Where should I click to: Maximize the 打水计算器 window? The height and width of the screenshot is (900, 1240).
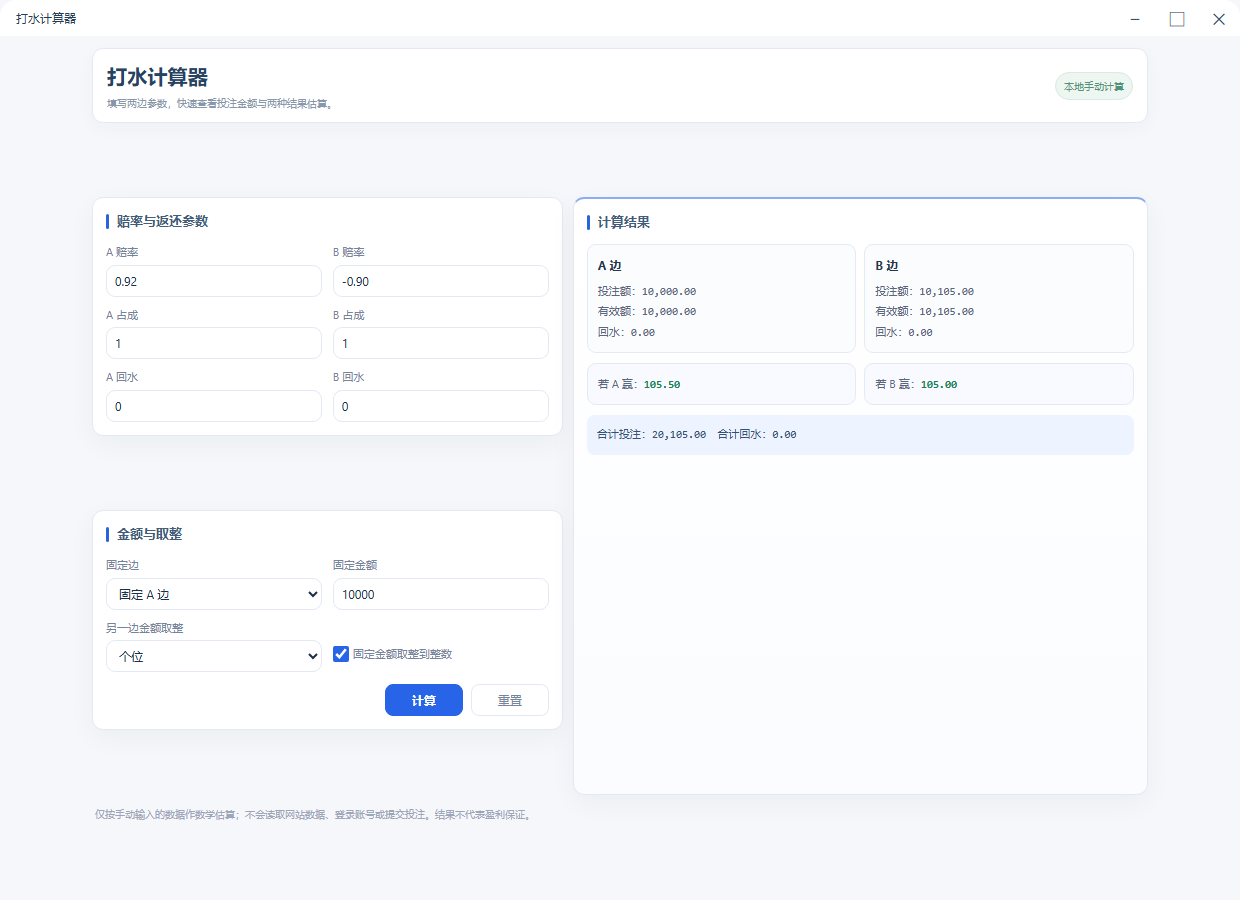(1177, 19)
